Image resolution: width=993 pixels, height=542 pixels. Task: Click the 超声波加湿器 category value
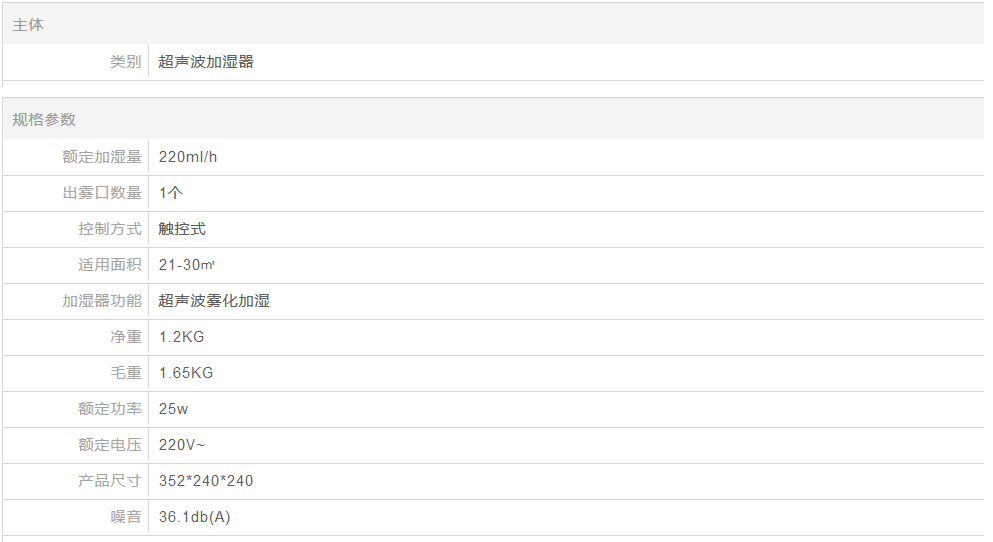click(x=206, y=62)
